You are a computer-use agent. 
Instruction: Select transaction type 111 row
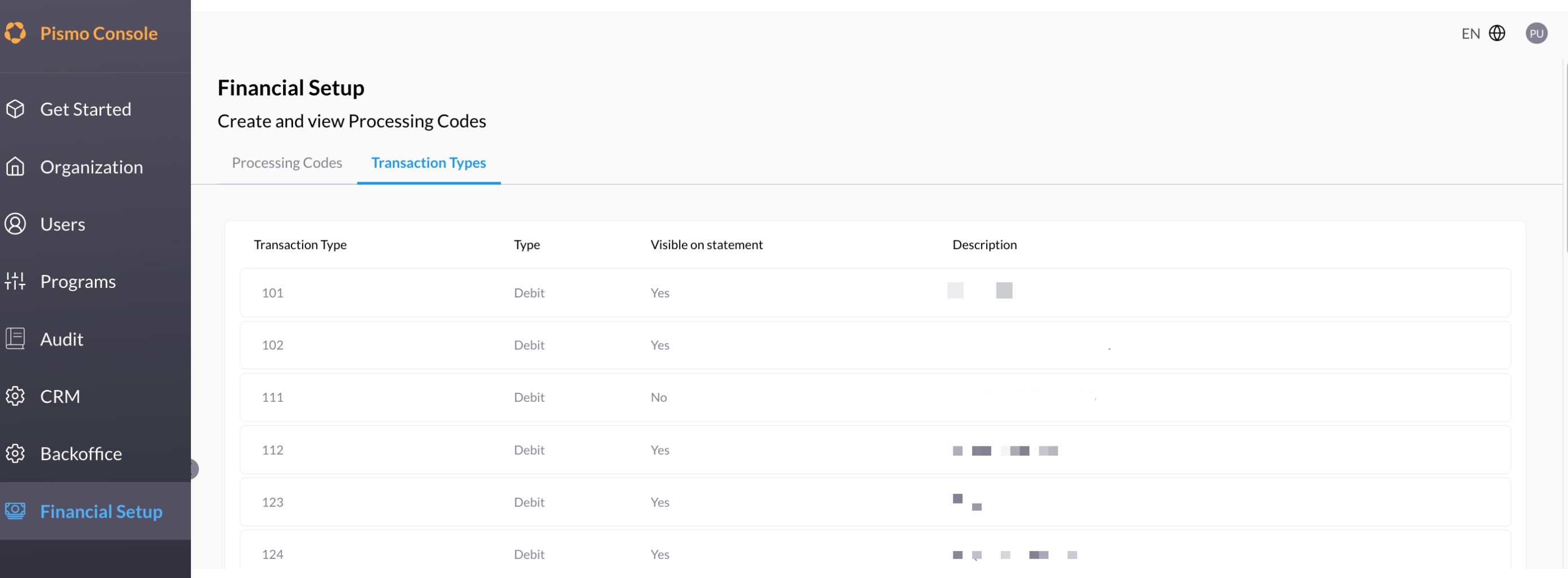(x=875, y=397)
